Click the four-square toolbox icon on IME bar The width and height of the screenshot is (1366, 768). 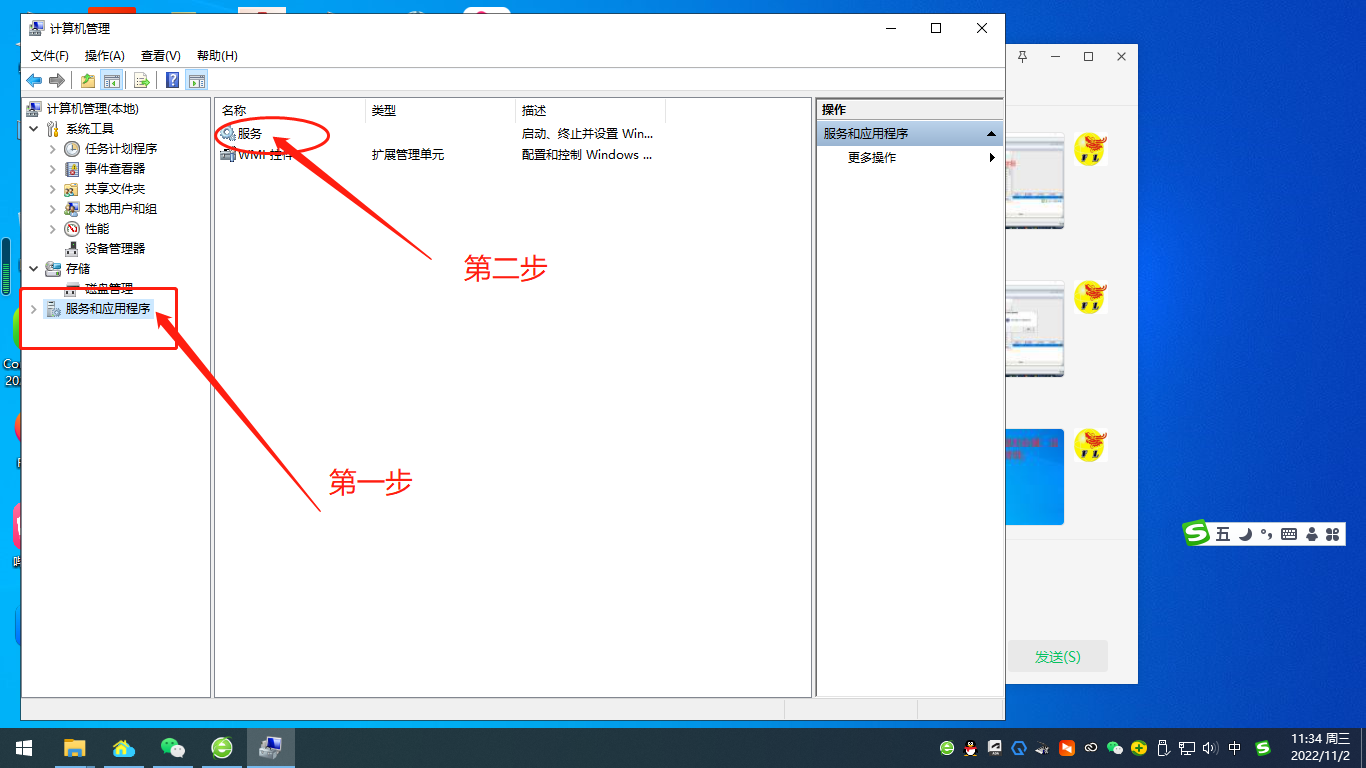1332,535
